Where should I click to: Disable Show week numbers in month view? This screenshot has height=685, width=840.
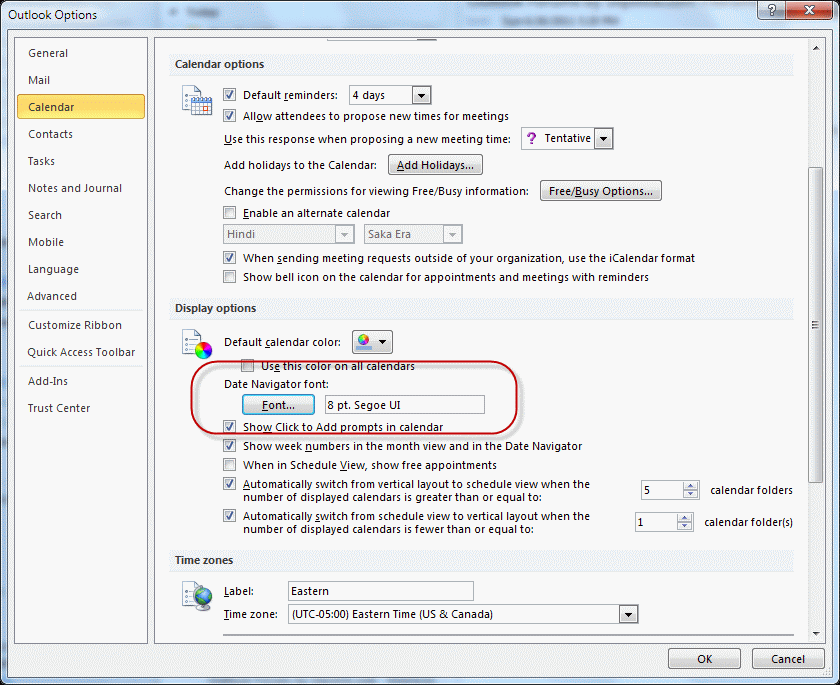click(x=230, y=446)
